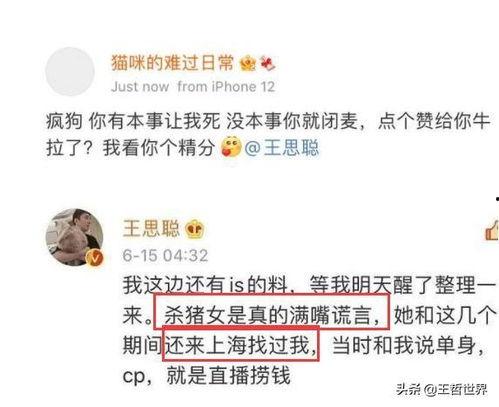Open the 王思聪 username in comment

(x=151, y=229)
